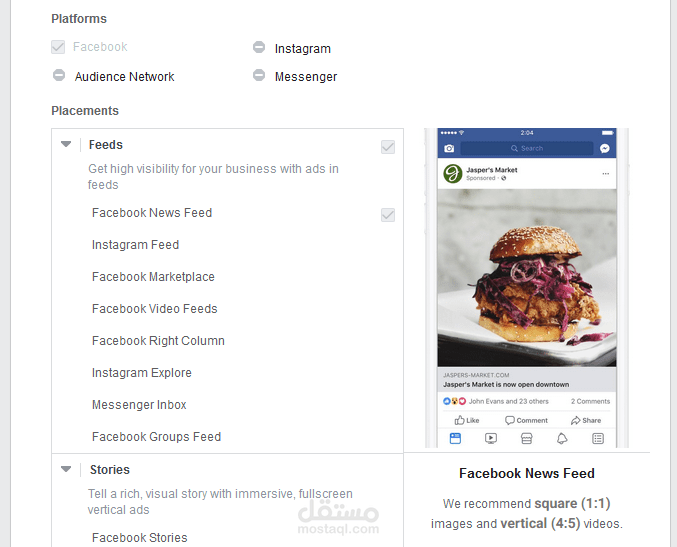Toggle the Instagram platform selector

[x=259, y=47]
